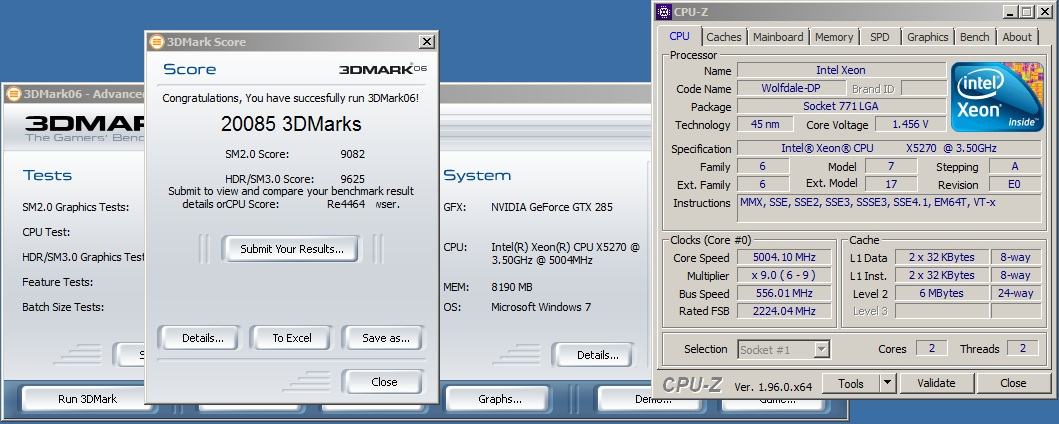Image resolution: width=1059 pixels, height=424 pixels.
Task: Click the Code Name field Wolfdale-DP
Action: pos(791,88)
